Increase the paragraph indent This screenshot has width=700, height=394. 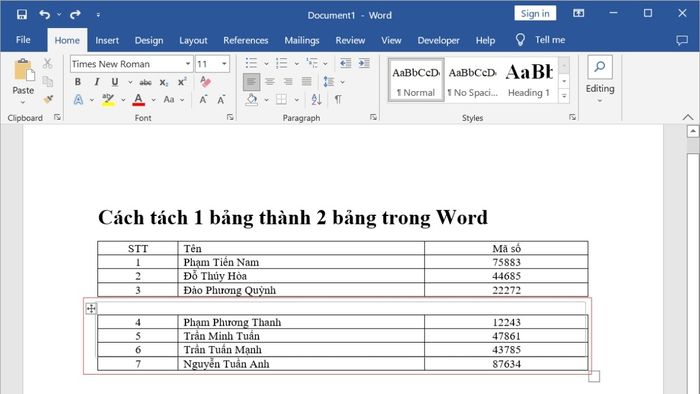click(x=364, y=63)
